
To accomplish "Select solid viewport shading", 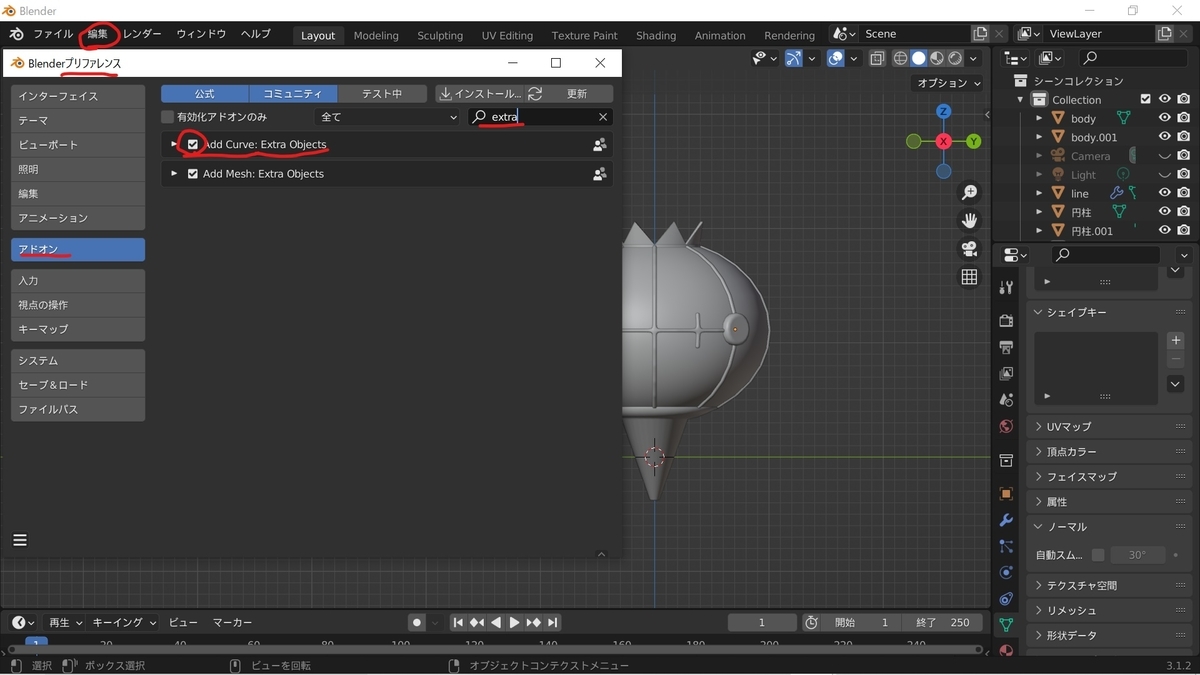I will click(918, 58).
